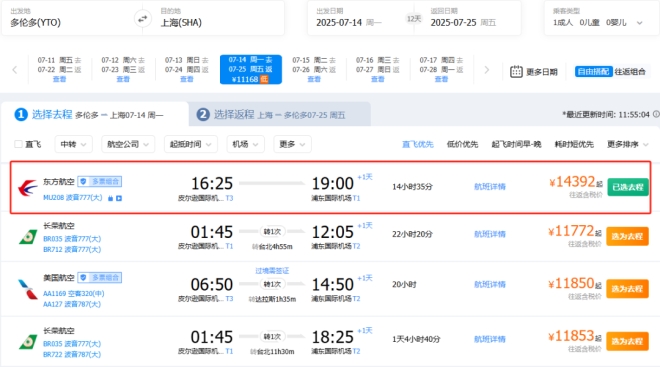Choose date pair 07-17 / 07-28

click(441, 69)
